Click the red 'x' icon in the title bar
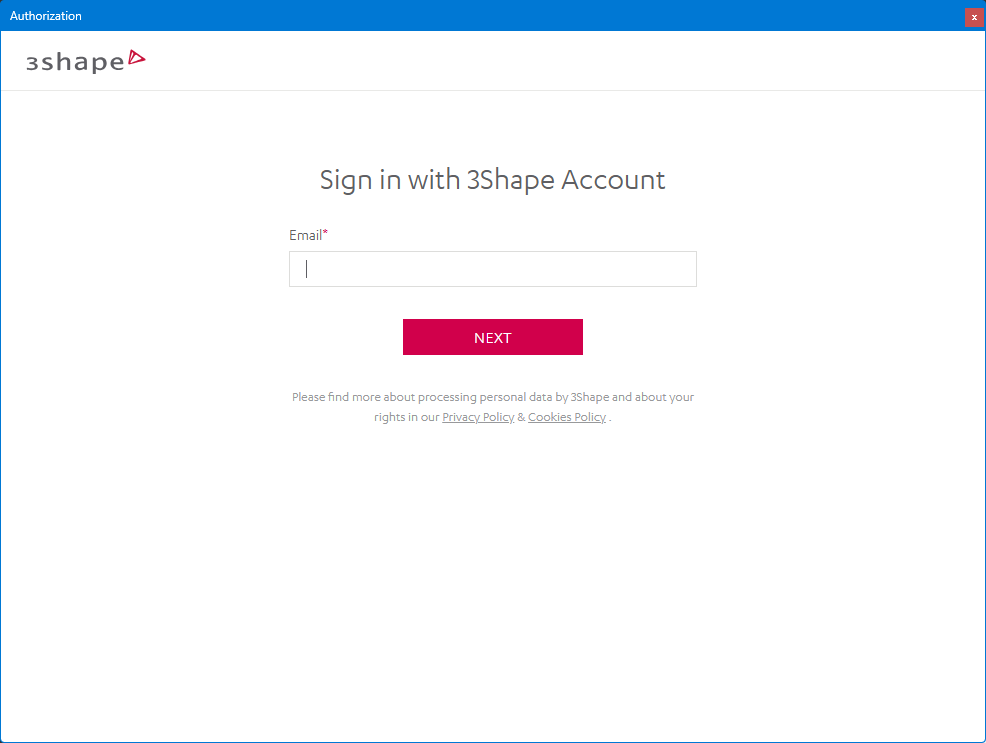986x743 pixels. click(974, 17)
